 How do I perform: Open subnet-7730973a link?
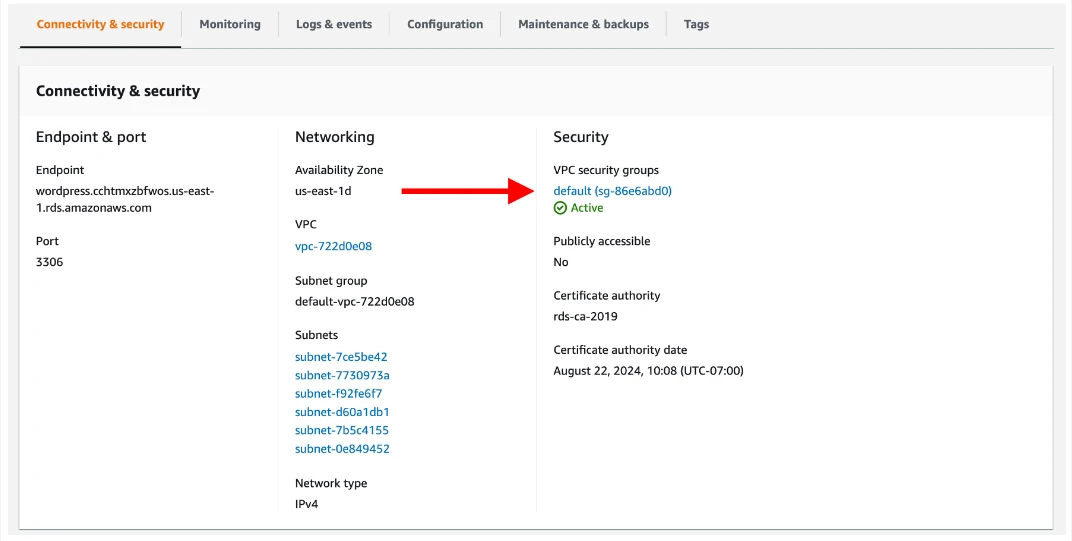(x=343, y=375)
